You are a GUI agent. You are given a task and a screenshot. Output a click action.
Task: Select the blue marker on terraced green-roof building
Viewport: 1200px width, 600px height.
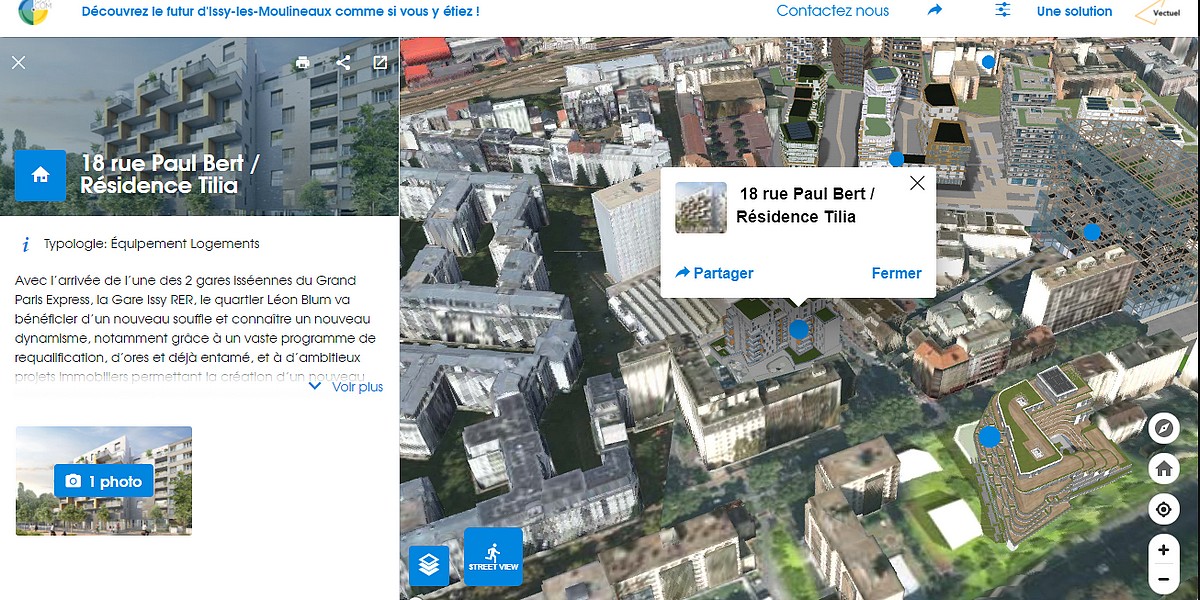click(x=989, y=437)
